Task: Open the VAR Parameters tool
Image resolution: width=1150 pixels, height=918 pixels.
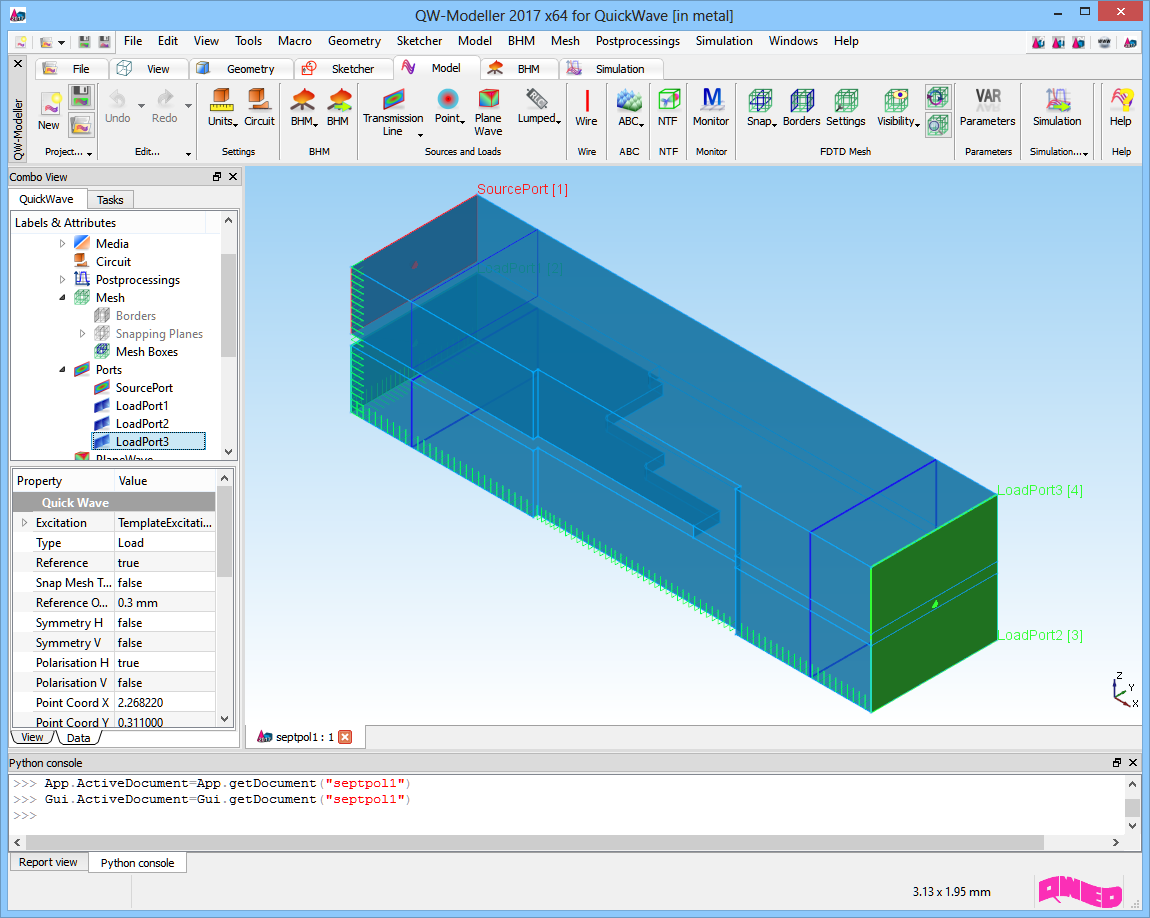Action: (988, 97)
